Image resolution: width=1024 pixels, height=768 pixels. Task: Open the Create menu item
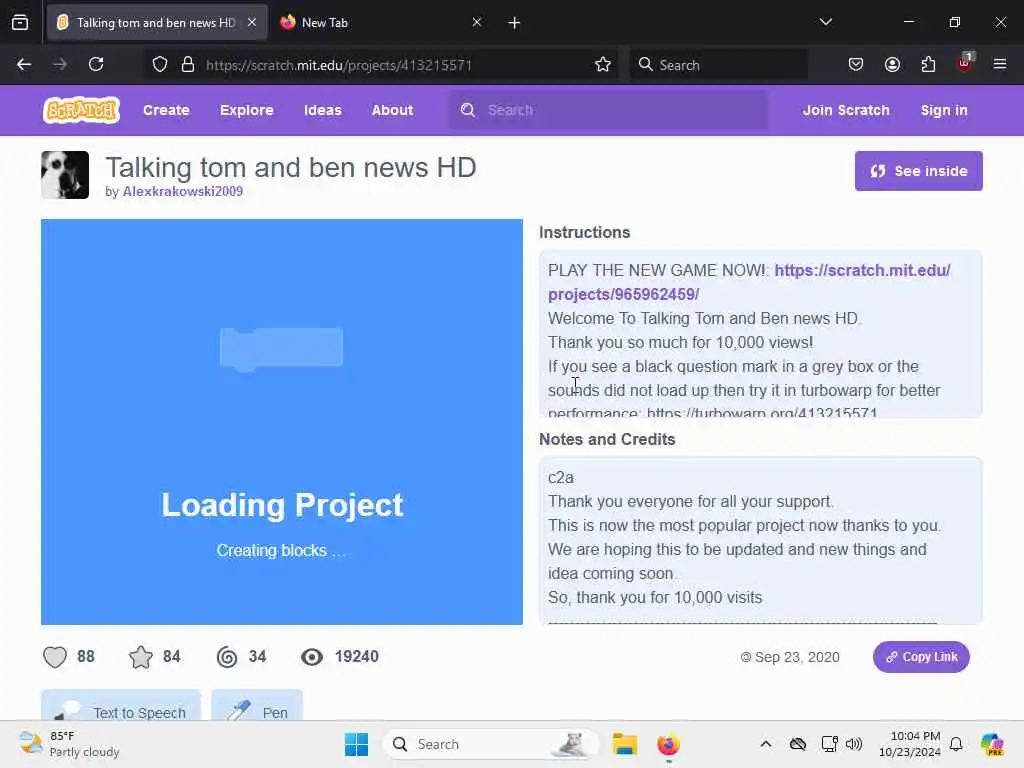click(x=167, y=110)
